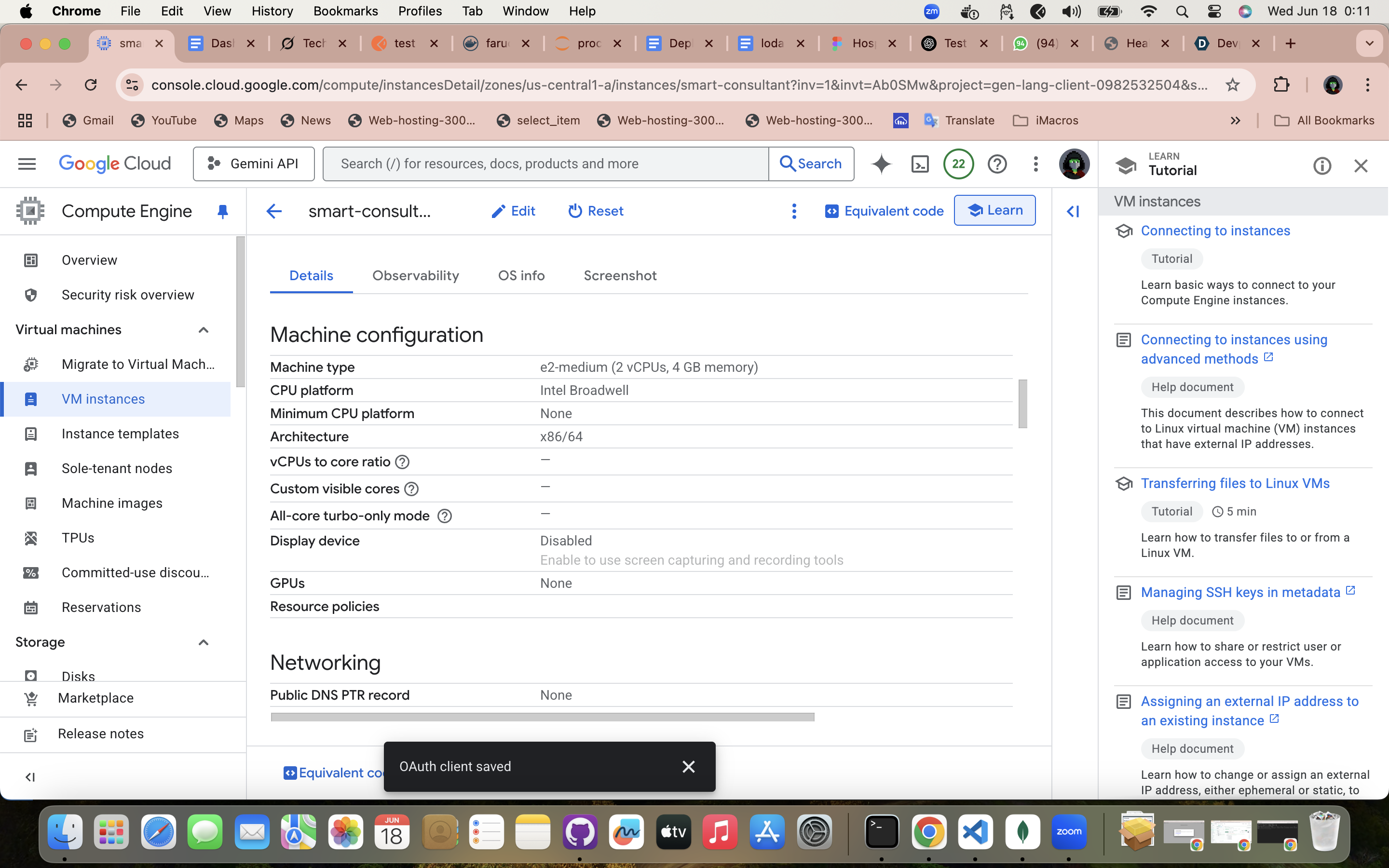Image resolution: width=1389 pixels, height=868 pixels.
Task: Go back using the instance back arrow
Action: coord(274,211)
